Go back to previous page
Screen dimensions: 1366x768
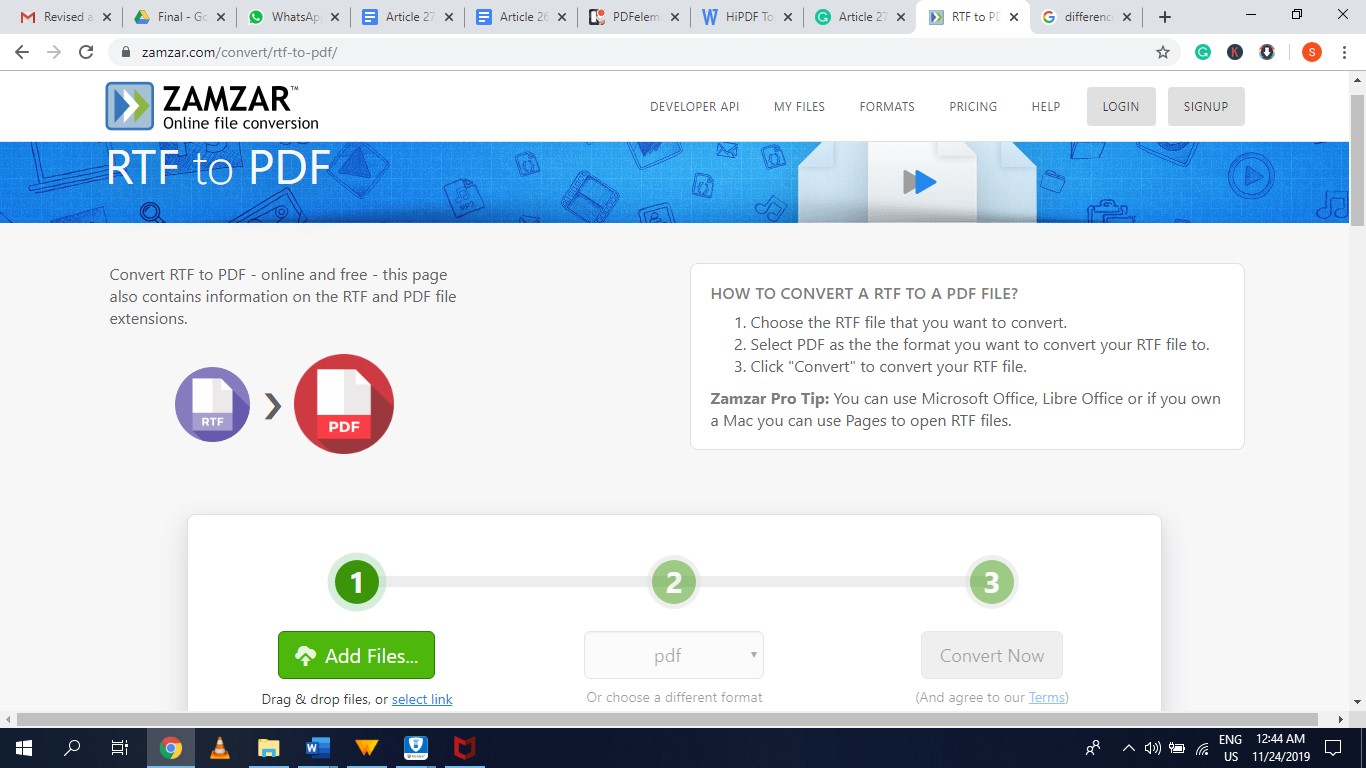coord(22,52)
